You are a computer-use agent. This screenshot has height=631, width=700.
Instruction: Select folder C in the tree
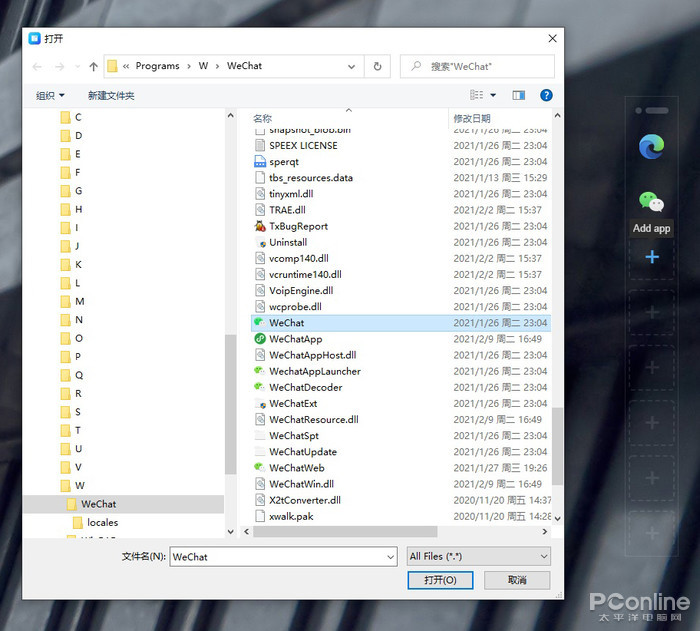point(71,117)
